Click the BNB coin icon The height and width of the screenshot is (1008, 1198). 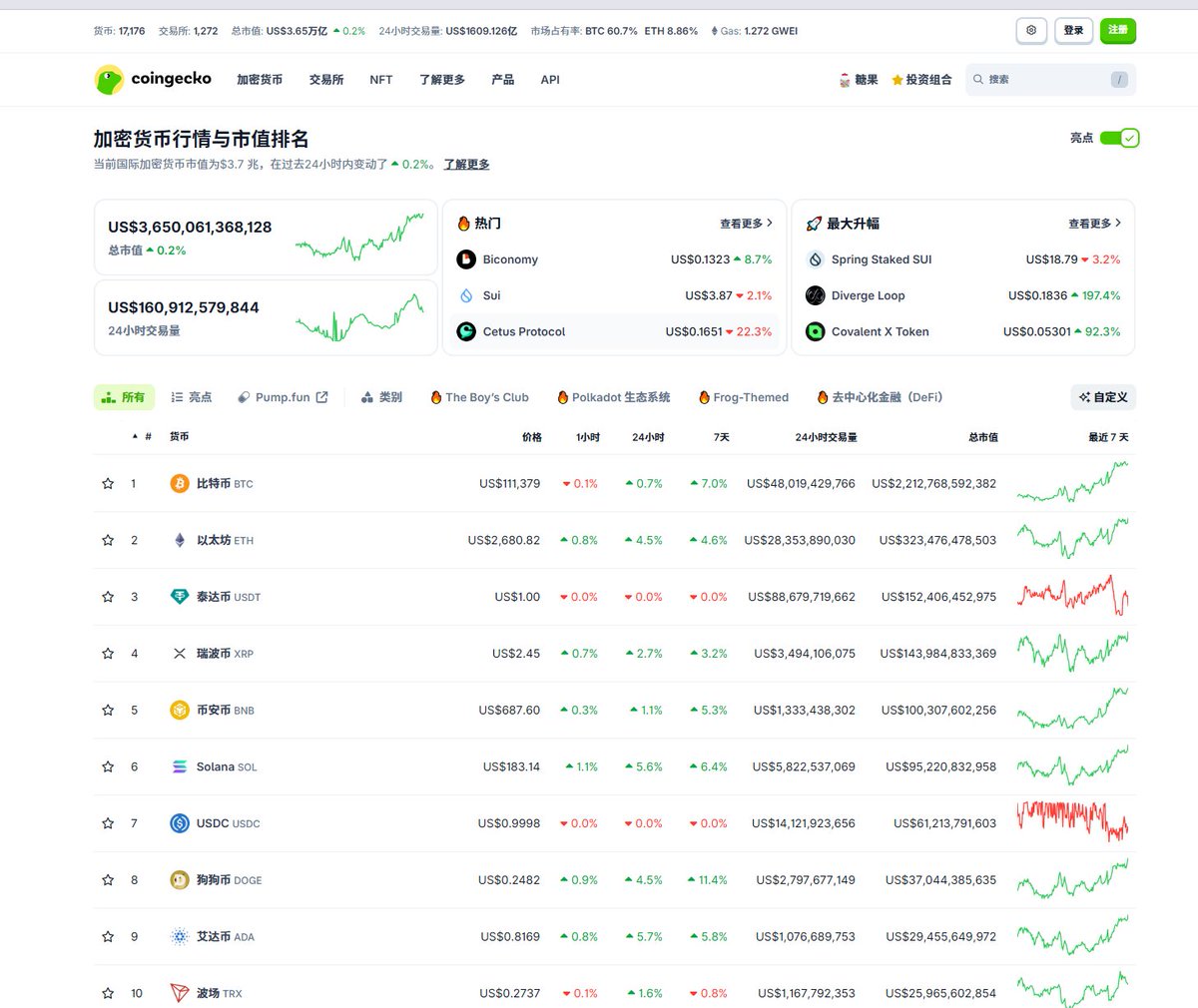[x=180, y=711]
